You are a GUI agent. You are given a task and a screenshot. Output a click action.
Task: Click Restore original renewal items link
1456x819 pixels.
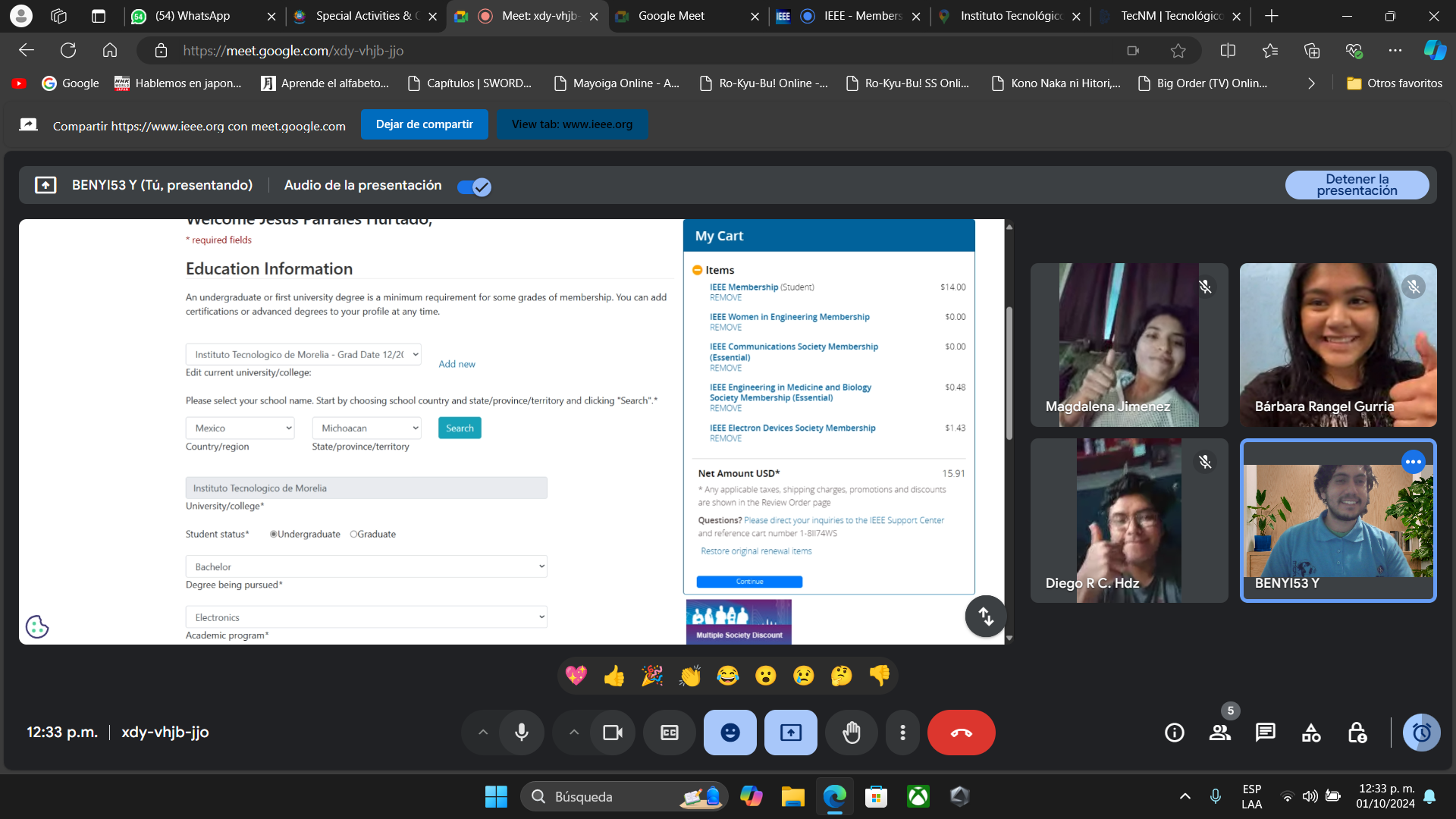click(756, 551)
